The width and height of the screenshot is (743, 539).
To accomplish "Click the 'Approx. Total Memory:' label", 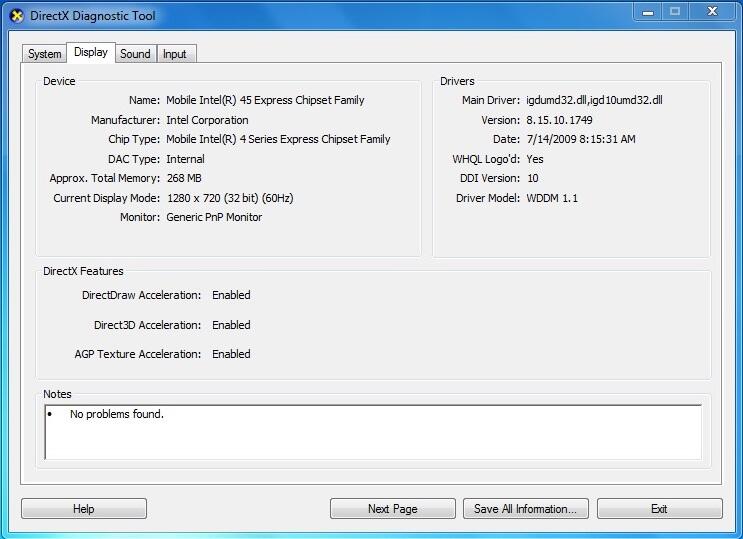I will 105,178.
